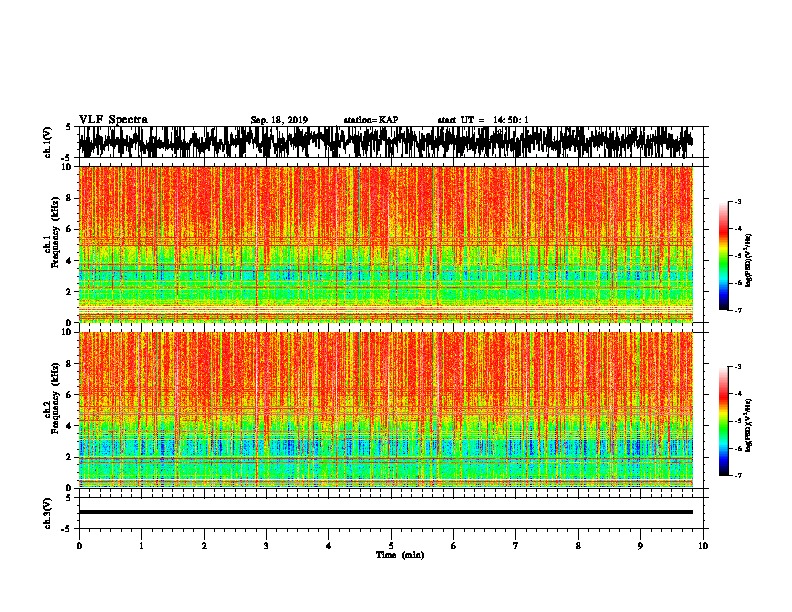The image size is (792, 612).
Task: Click the "VLF Spectra" plot title
Action: (x=113, y=120)
